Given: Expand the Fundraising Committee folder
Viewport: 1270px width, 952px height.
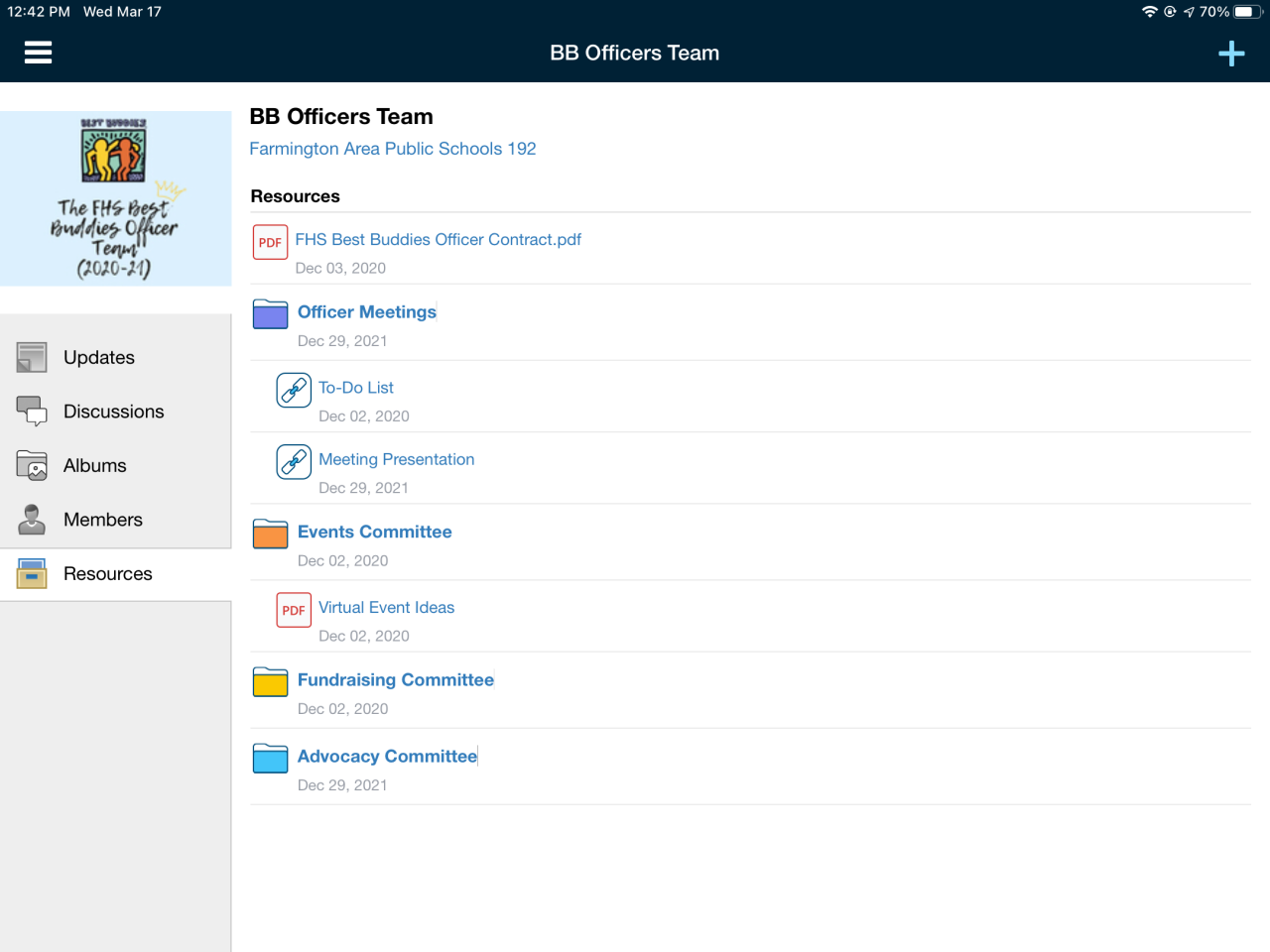Looking at the screenshot, I should tap(395, 680).
